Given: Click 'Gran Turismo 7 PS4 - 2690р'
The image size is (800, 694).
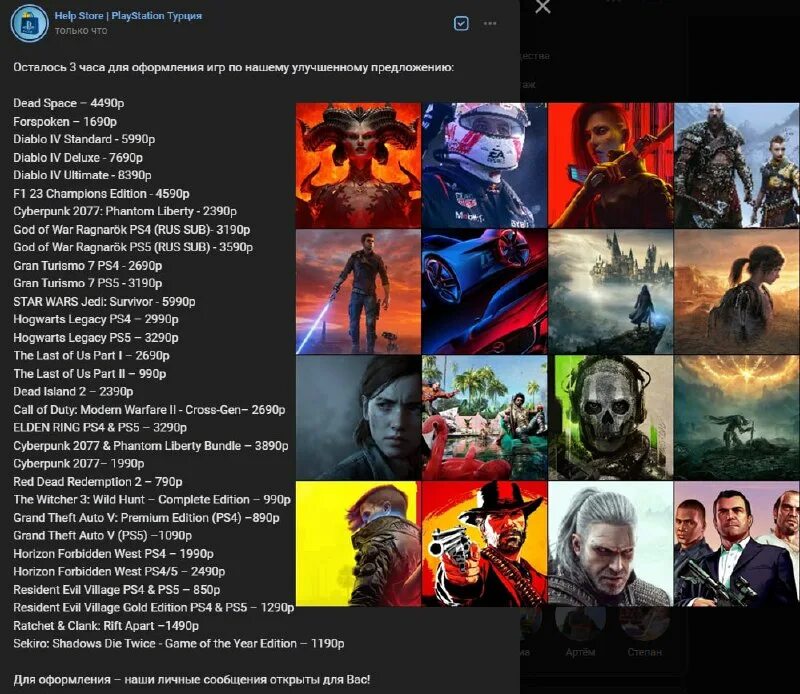Looking at the screenshot, I should coord(88,266).
